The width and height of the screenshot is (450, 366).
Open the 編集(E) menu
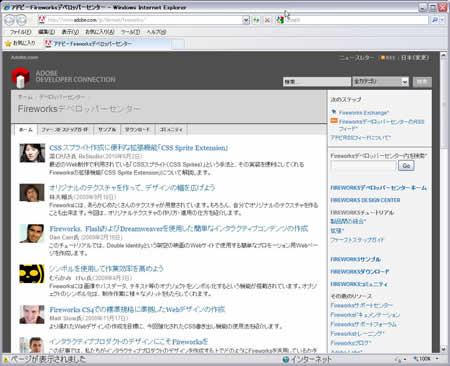46,32
